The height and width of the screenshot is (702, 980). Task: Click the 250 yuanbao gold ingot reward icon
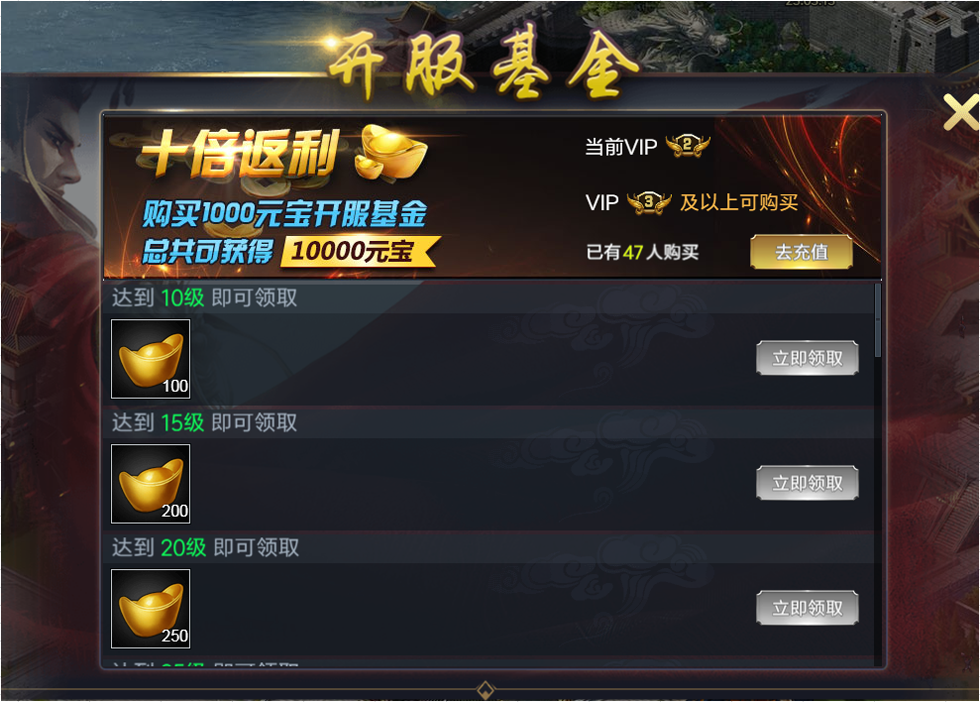(x=150, y=609)
